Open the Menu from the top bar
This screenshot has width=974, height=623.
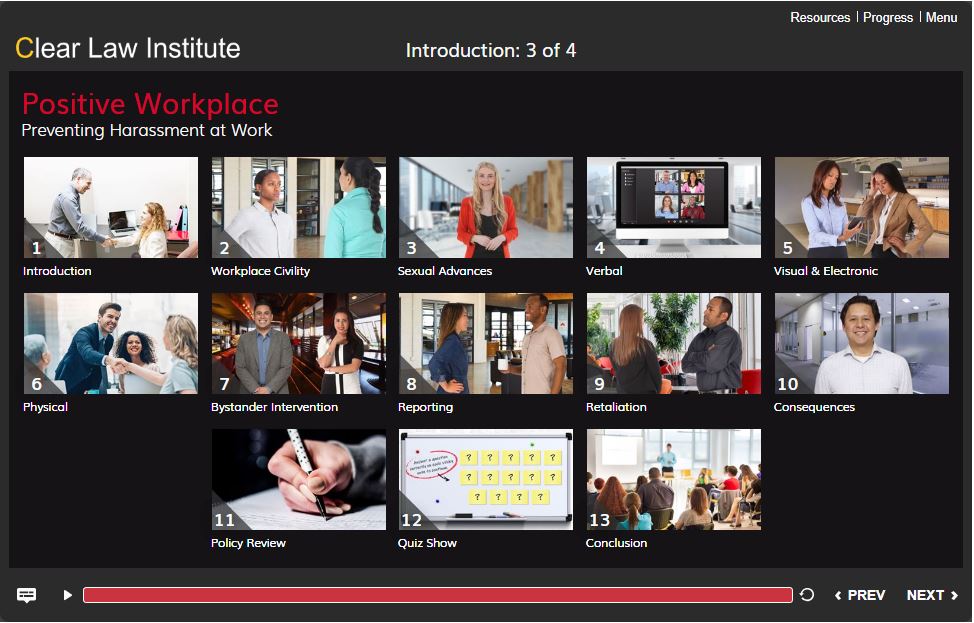(x=940, y=17)
